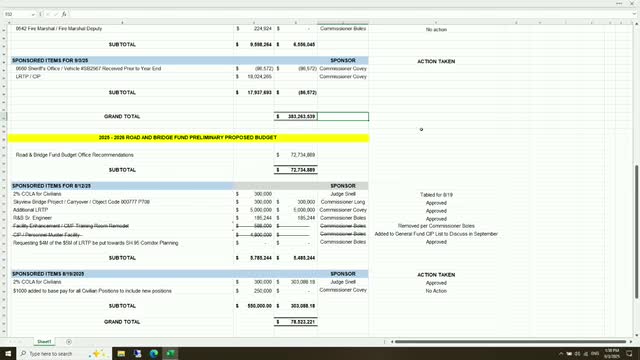Image resolution: width=640 pixels, height=360 pixels.
Task: Launch Microsoft Edge from the taskbar
Action: tap(153, 353)
